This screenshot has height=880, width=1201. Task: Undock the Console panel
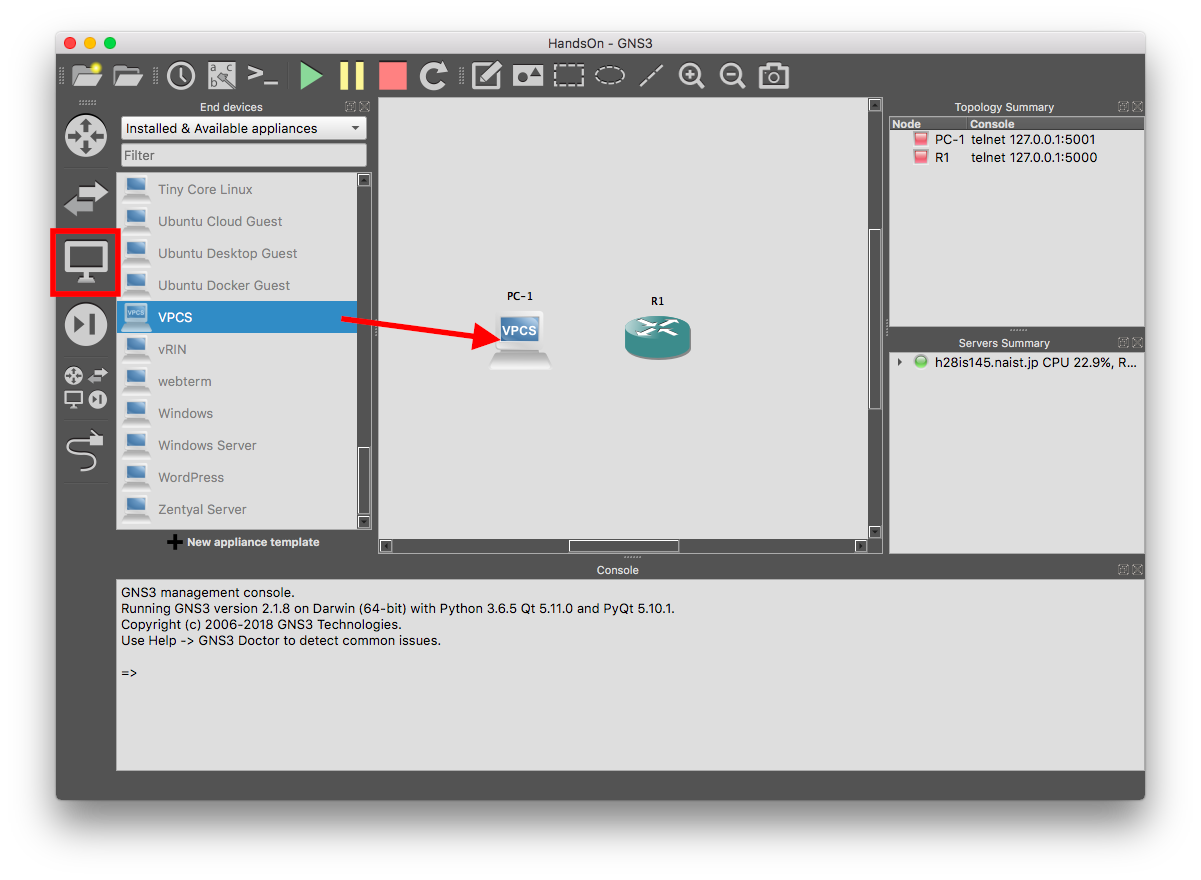pyautogui.click(x=1125, y=570)
